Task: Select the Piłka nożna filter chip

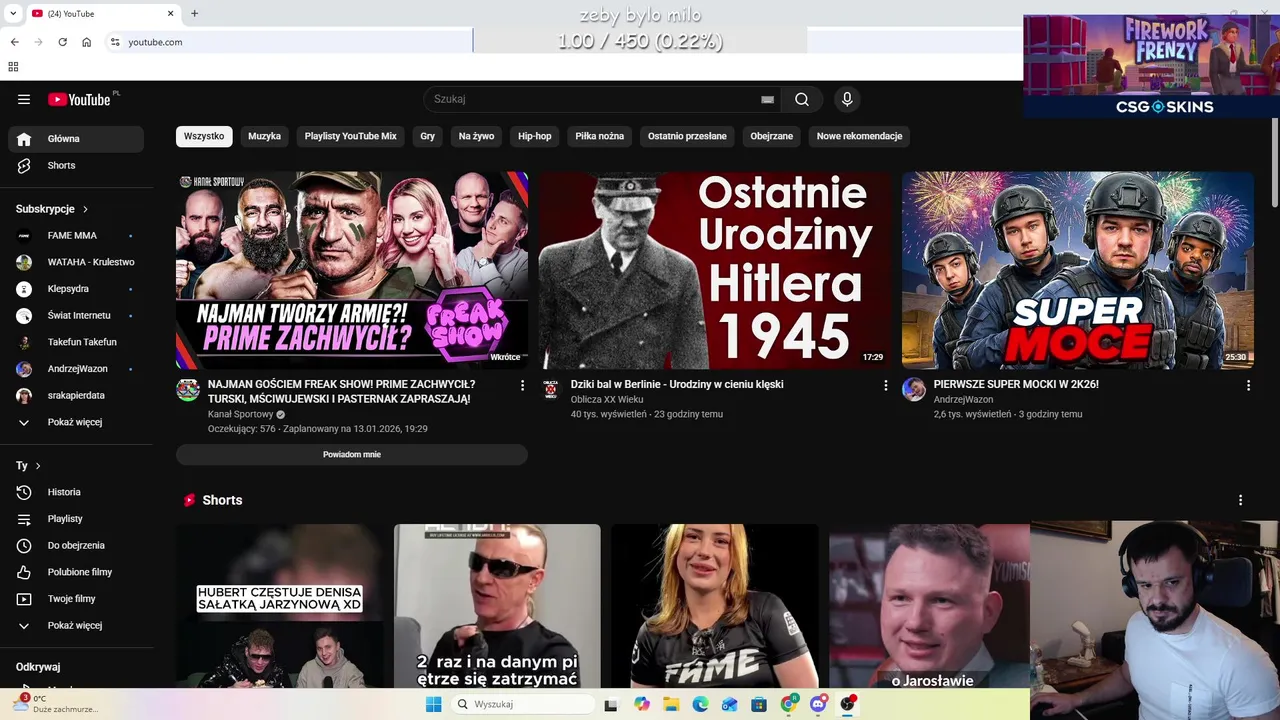Action: coord(600,136)
